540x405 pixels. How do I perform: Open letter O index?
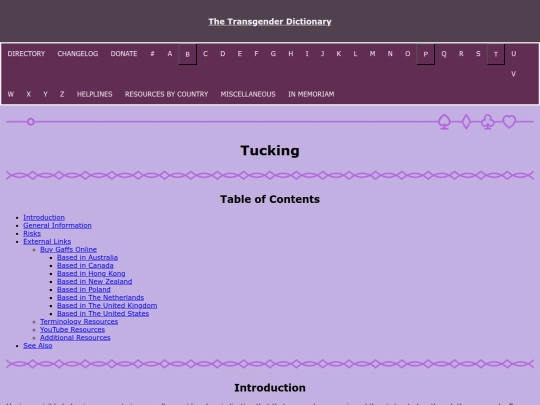point(407,54)
